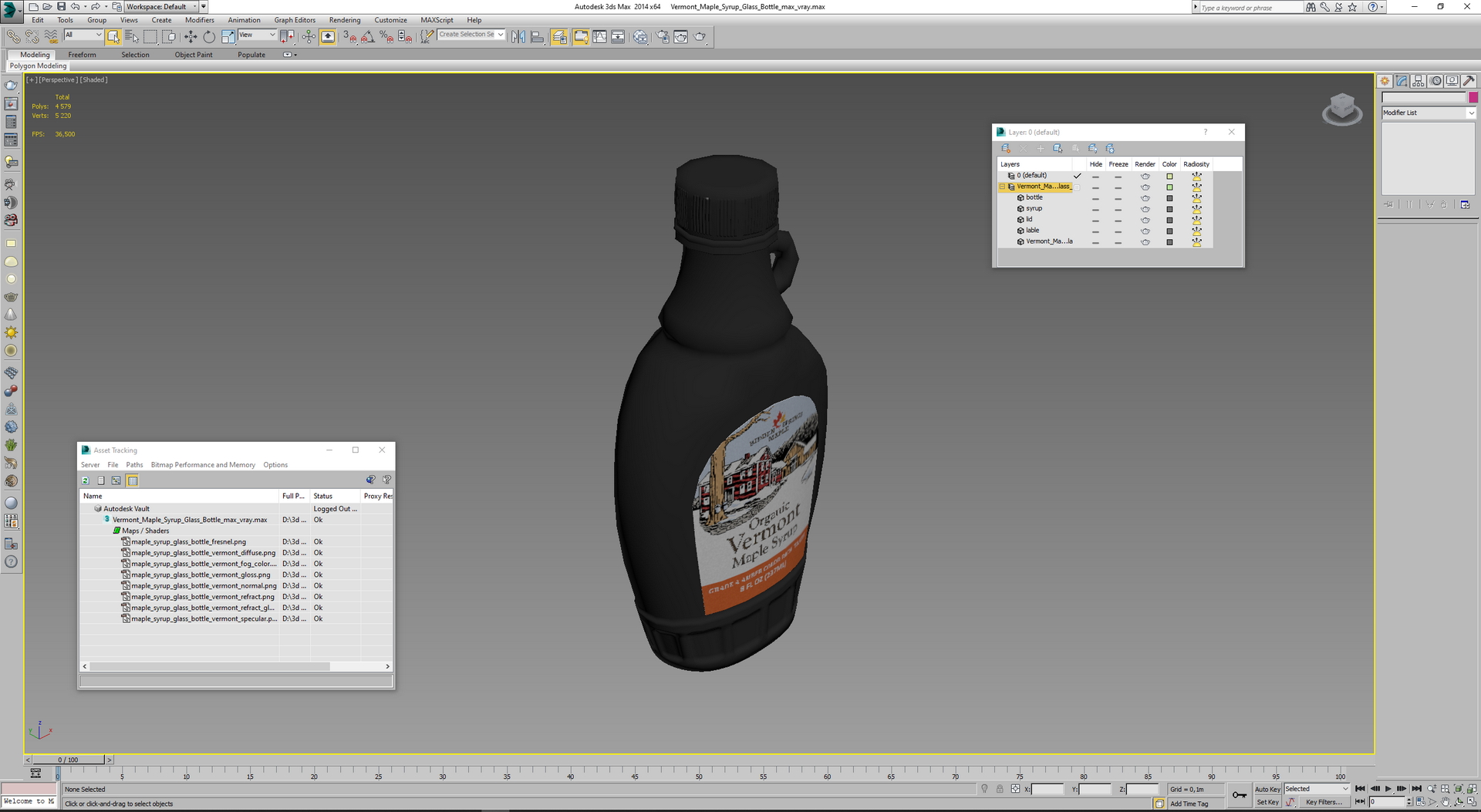The height and width of the screenshot is (812, 1481).
Task: Toggle the 3D Snaps tool
Action: pyautogui.click(x=349, y=36)
